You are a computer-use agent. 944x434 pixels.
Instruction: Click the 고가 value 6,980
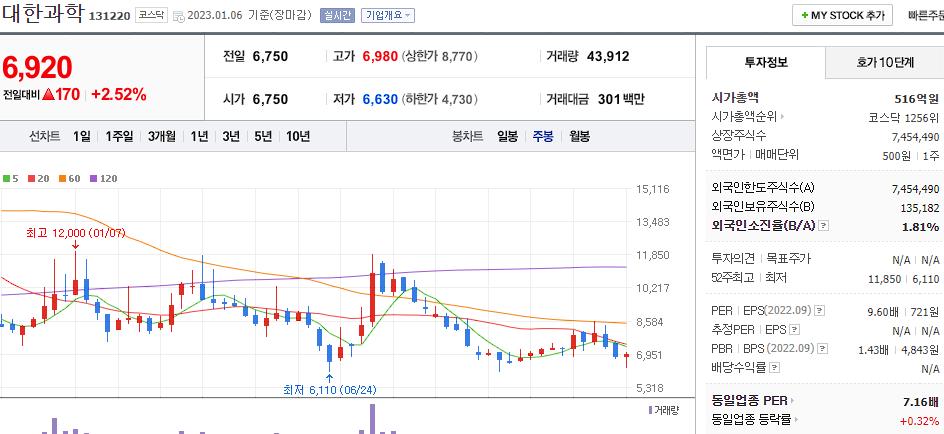coord(380,57)
